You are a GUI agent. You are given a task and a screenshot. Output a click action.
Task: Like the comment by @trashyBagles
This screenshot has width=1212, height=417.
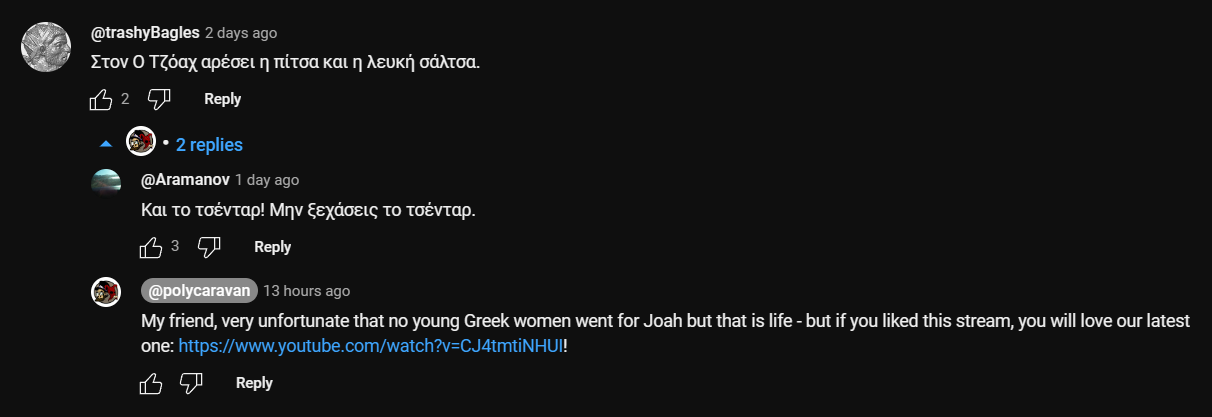(x=101, y=99)
